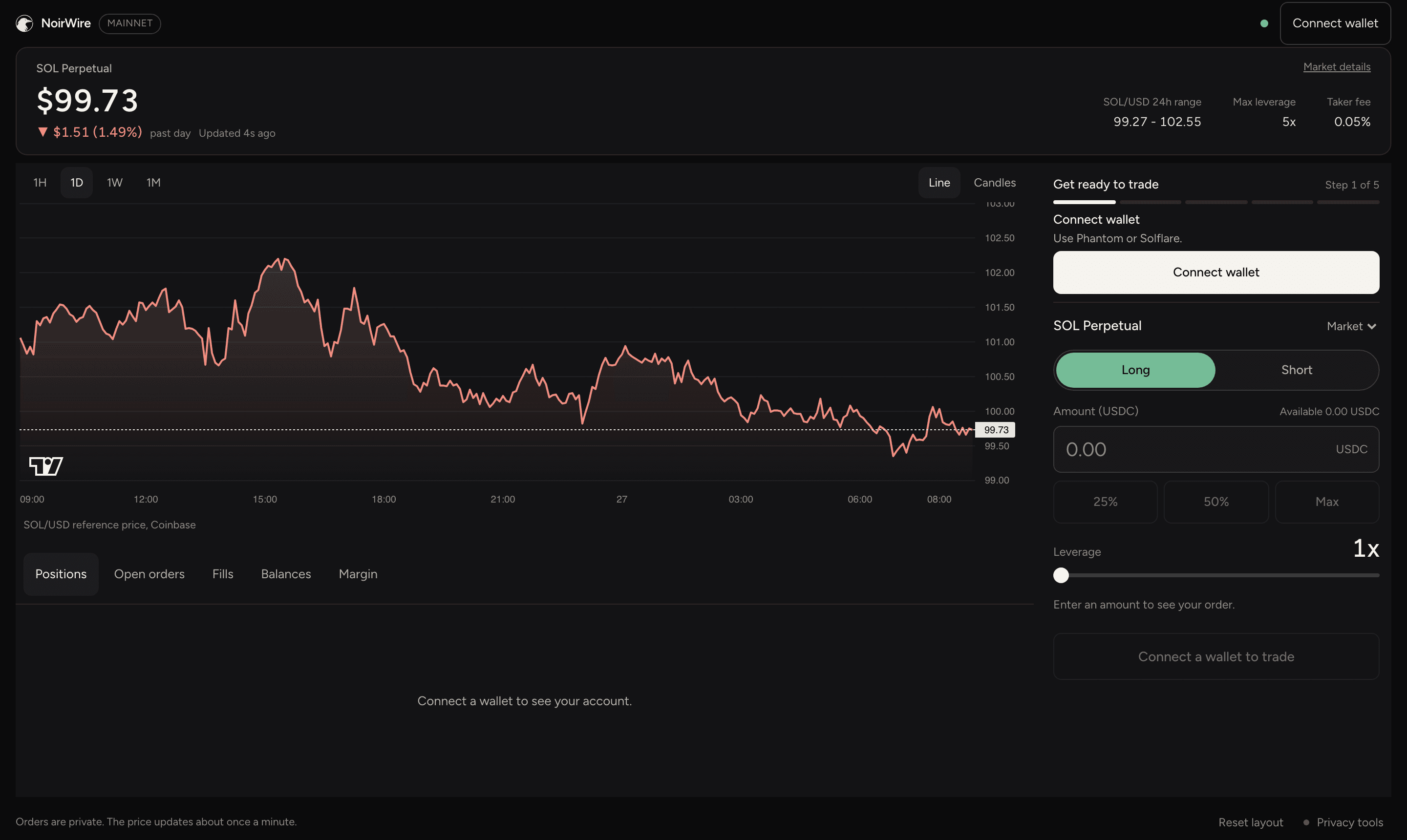This screenshot has width=1407, height=840.
Task: Click the onboarding step progress bar
Action: click(1215, 202)
